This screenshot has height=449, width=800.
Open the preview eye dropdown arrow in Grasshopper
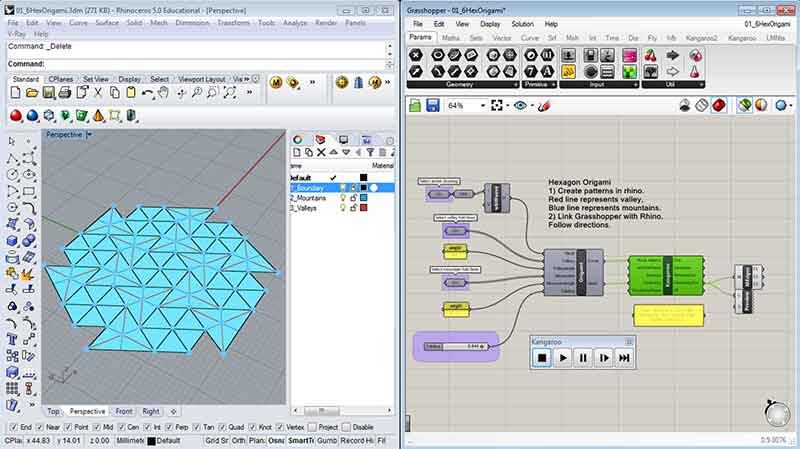pyautogui.click(x=532, y=106)
